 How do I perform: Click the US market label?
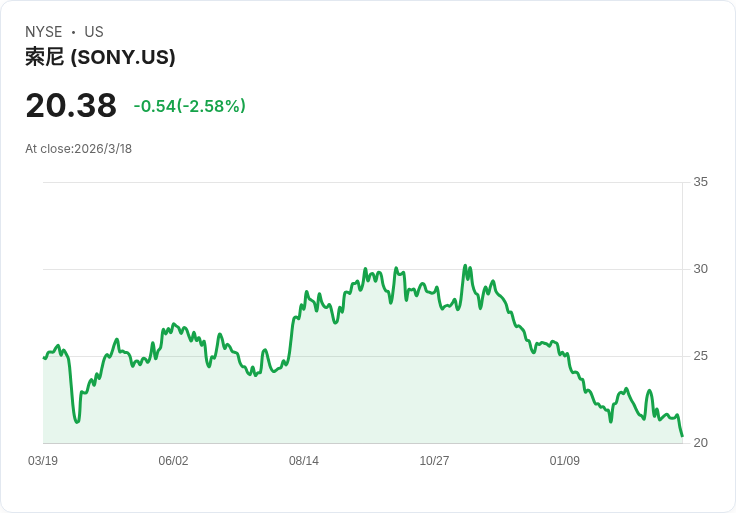(94, 32)
